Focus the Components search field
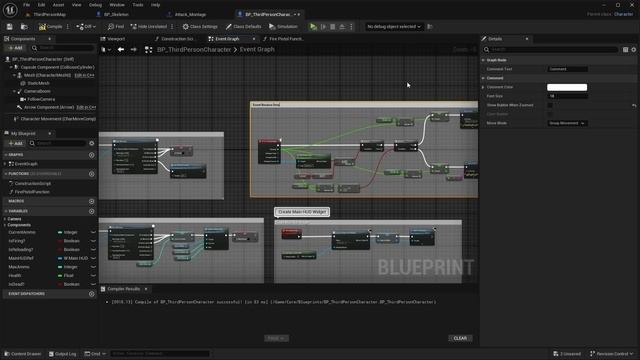 click(64, 48)
